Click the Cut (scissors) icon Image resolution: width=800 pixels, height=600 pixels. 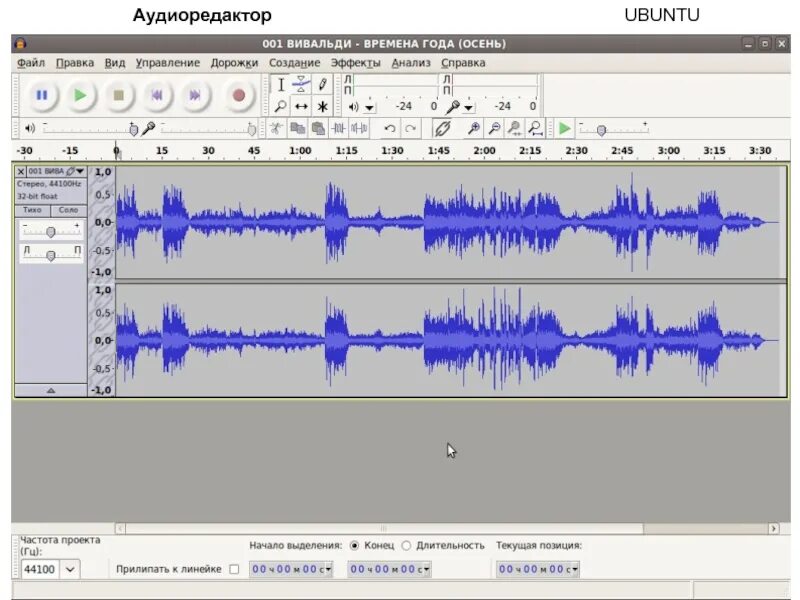[x=277, y=128]
